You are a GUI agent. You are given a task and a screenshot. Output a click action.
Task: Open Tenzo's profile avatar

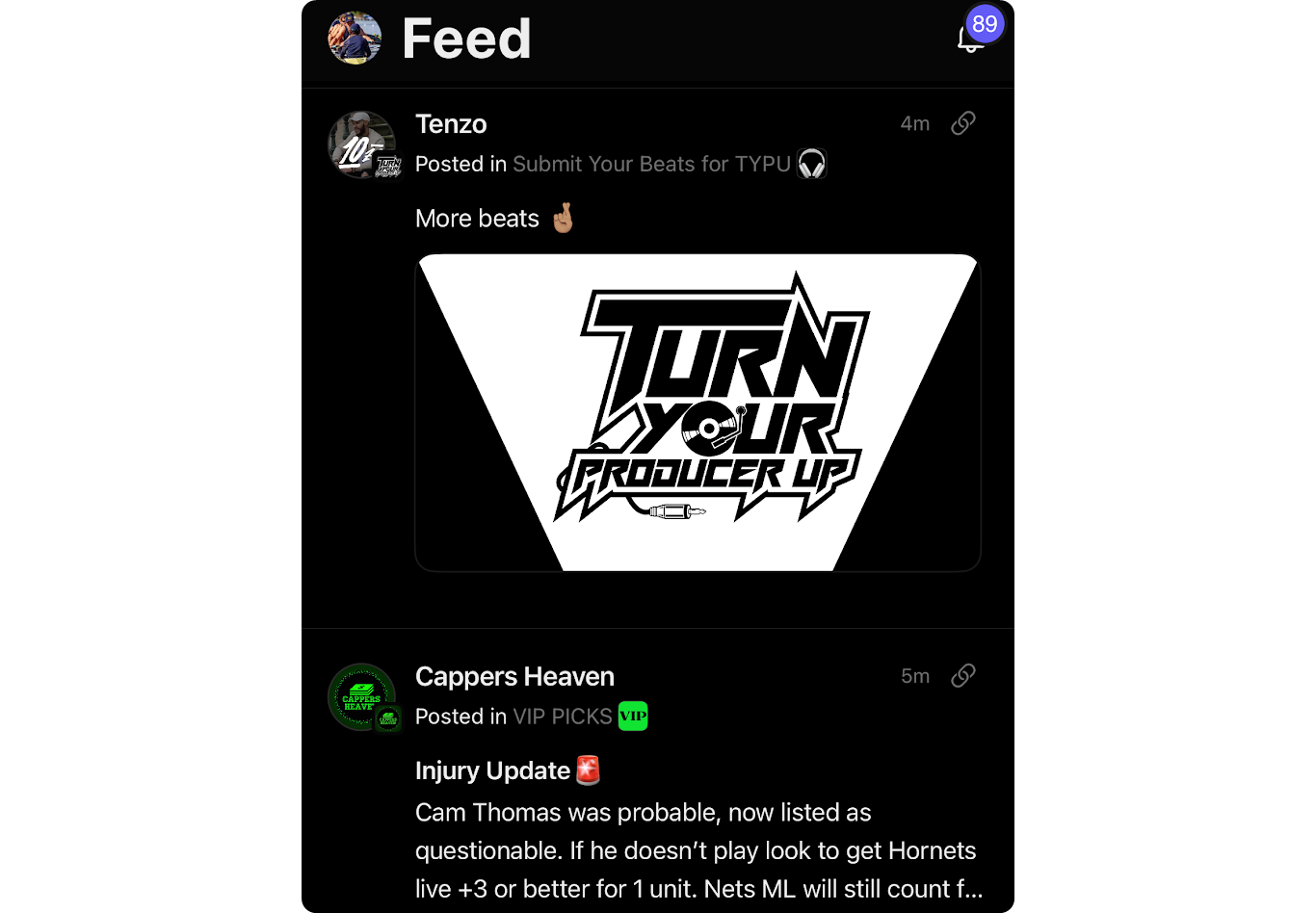(362, 144)
